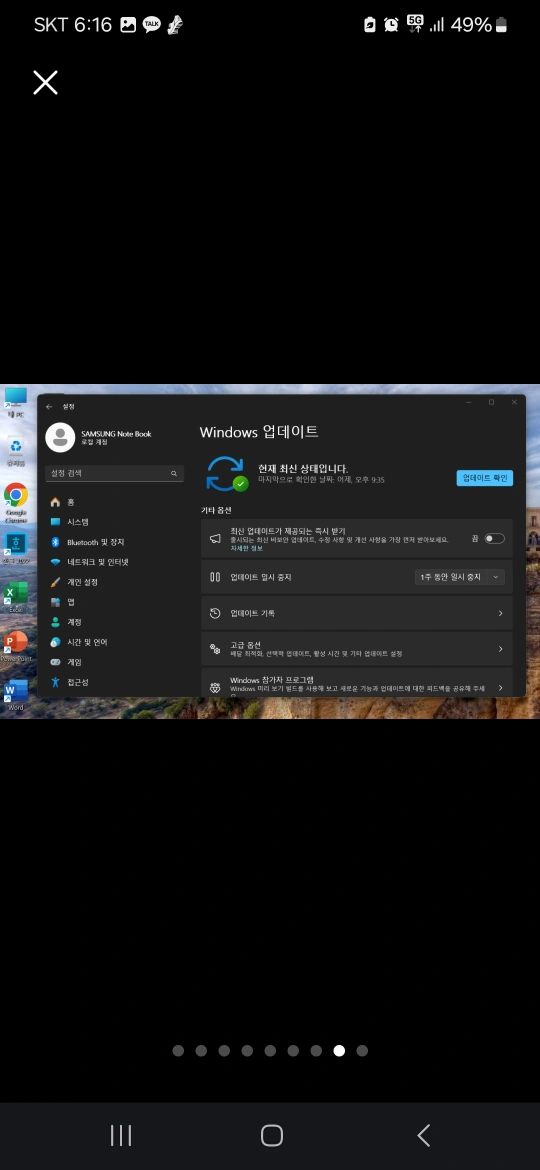Open the 자세한 정보 link

point(246,548)
